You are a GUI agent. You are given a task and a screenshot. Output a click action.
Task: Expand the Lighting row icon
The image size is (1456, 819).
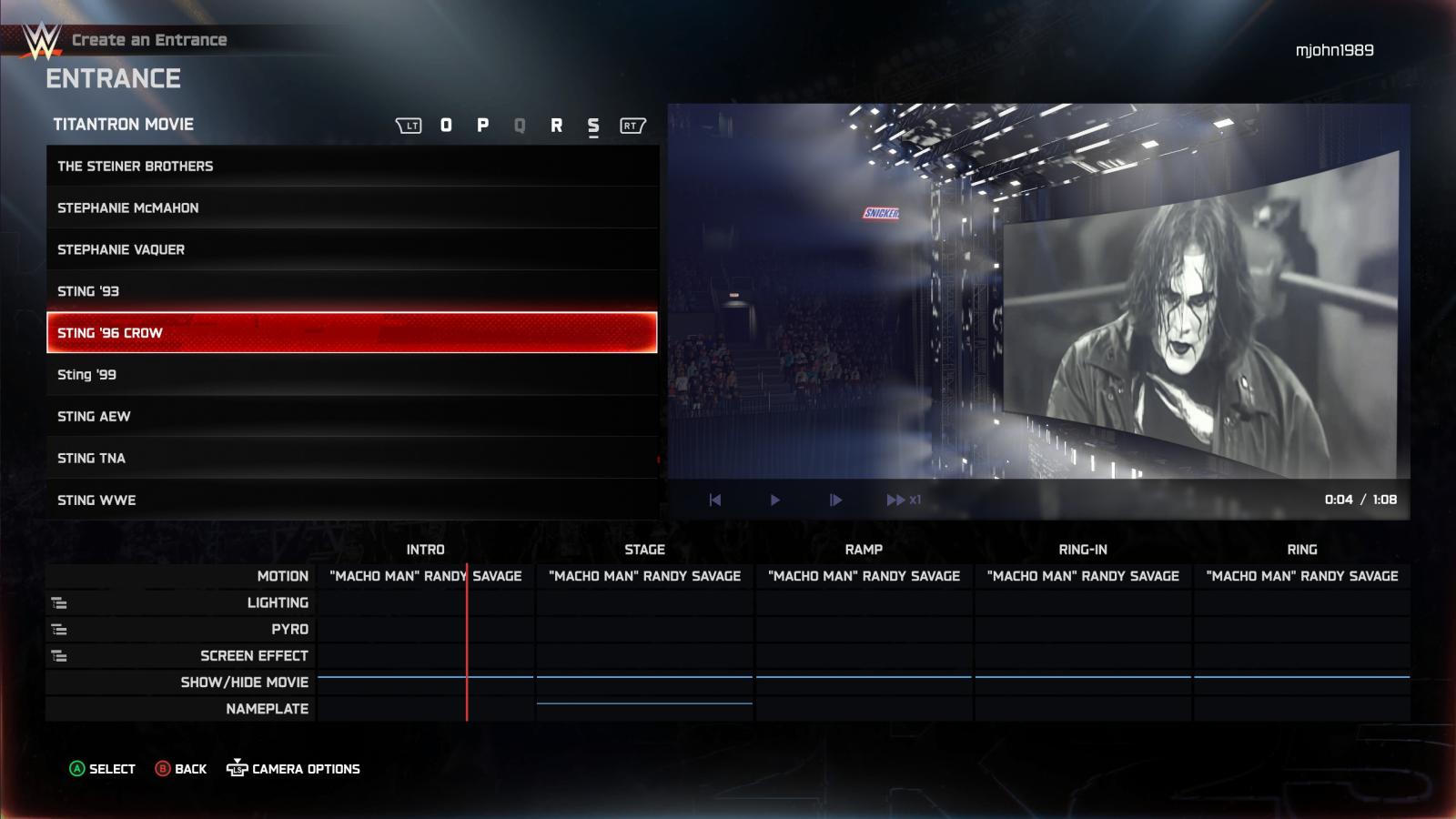coord(59,602)
